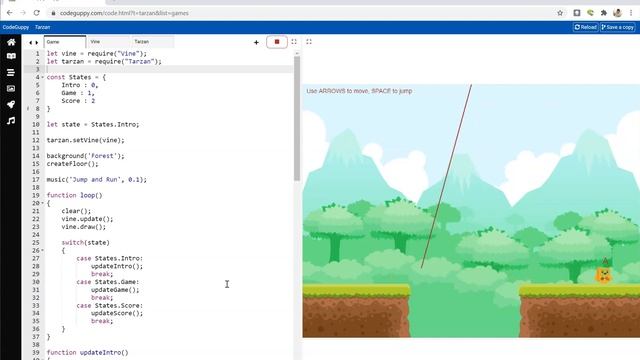Click line number 17 in the gutter
Viewport: 640px width, 360px height.
(x=36, y=180)
